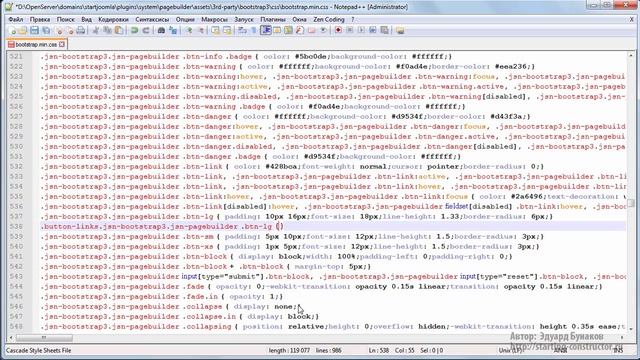Open the Поиск menu
The image size is (640, 360).
(x=65, y=19)
